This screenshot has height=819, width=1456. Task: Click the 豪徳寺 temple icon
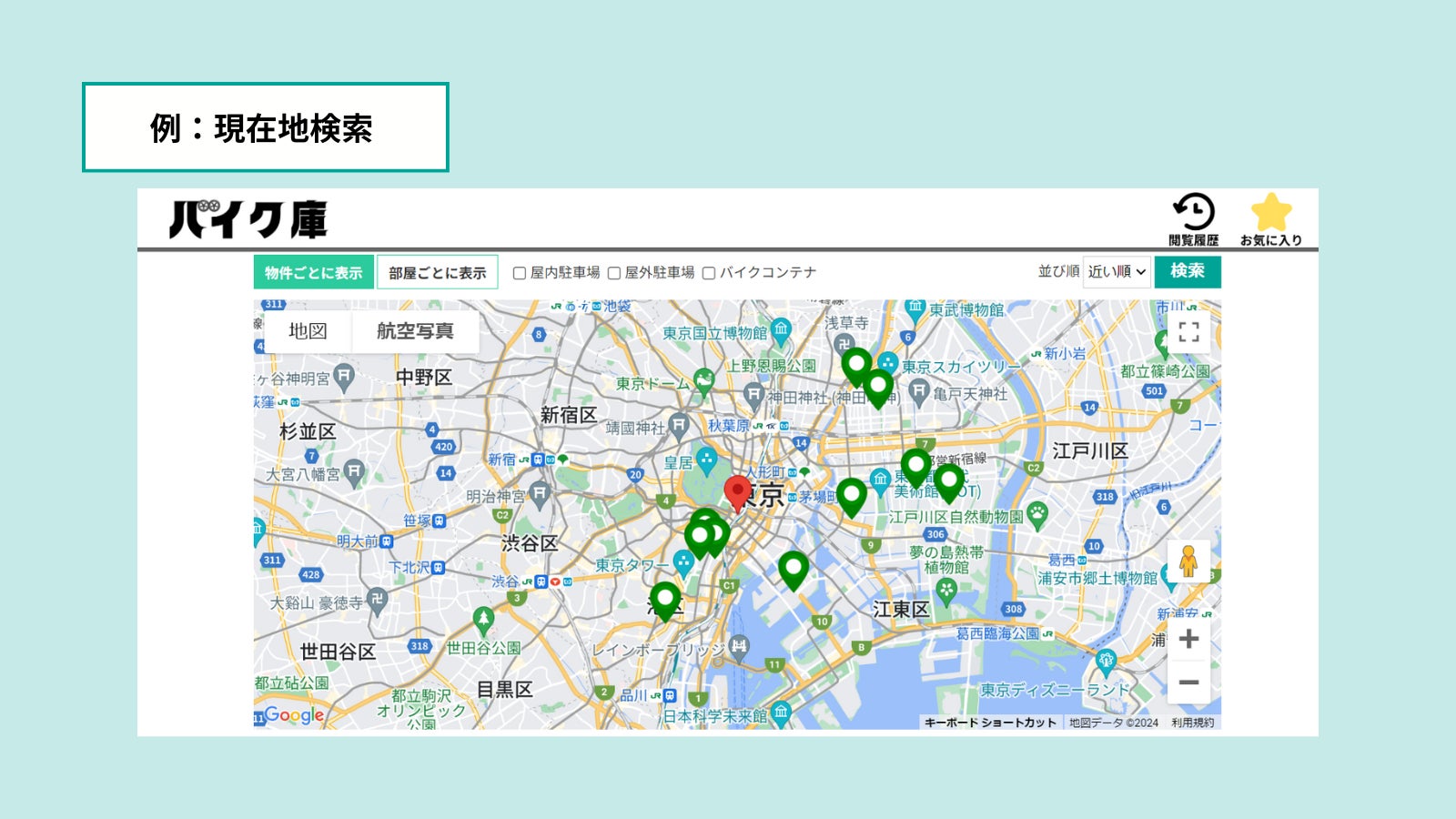coord(378,600)
